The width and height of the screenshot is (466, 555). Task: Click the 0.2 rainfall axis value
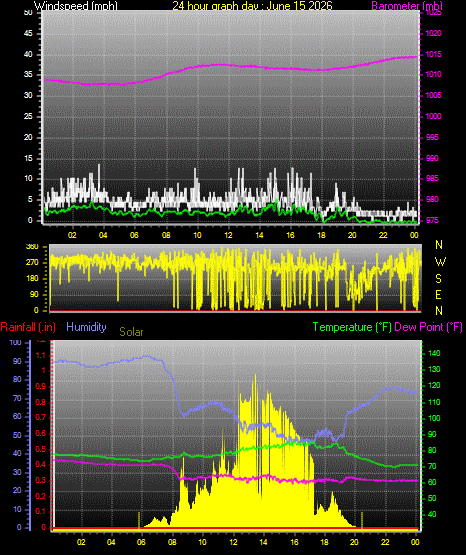point(41,496)
